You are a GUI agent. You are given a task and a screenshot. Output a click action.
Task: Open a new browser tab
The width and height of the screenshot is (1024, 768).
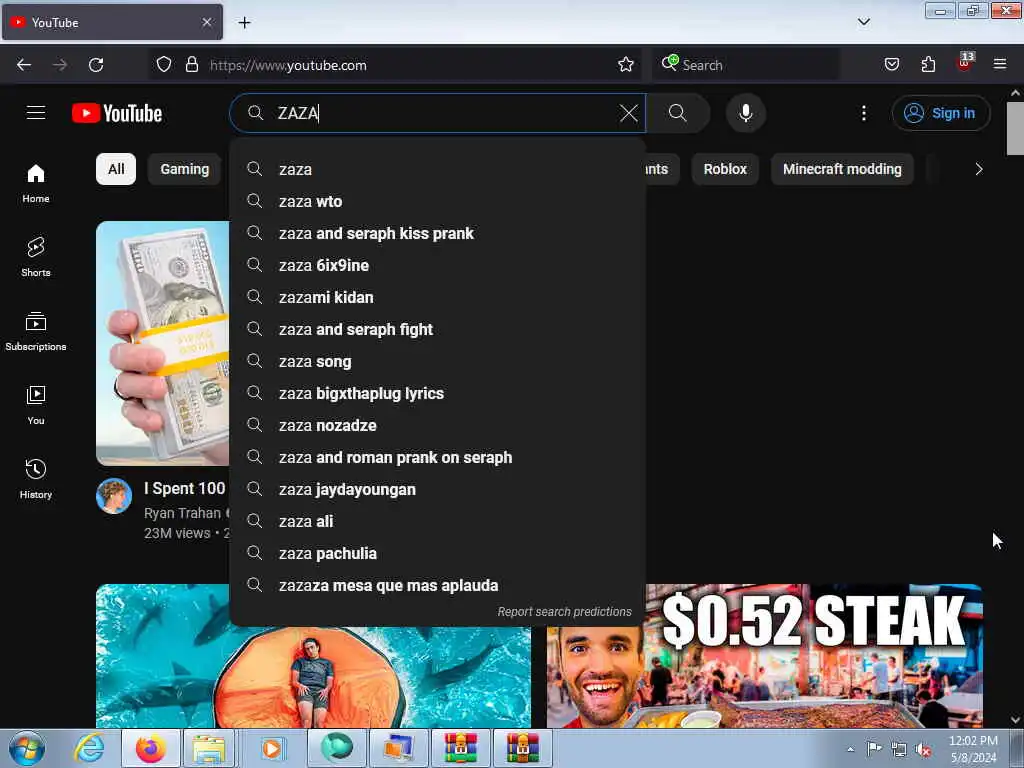click(244, 23)
